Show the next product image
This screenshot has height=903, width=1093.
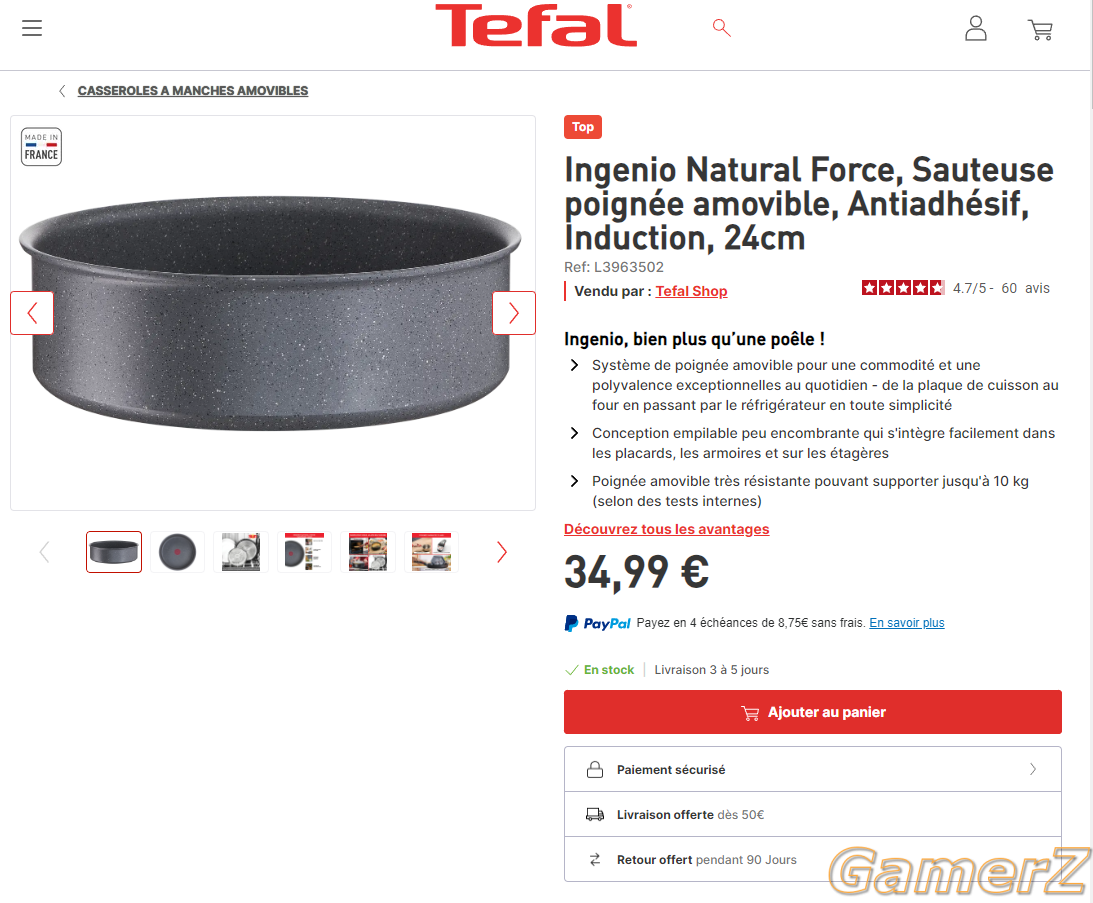[514, 313]
